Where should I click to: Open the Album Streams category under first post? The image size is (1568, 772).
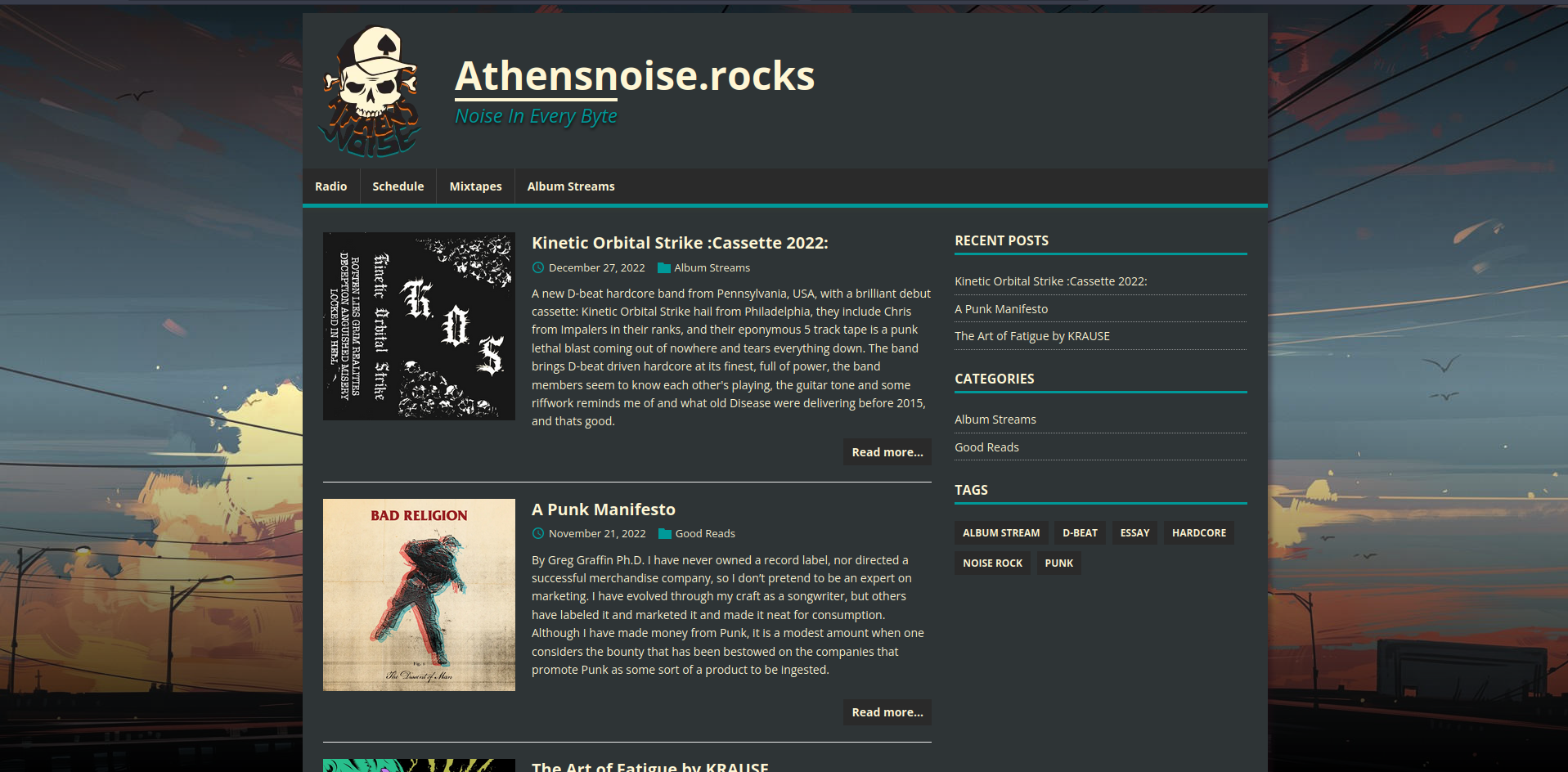coord(712,267)
